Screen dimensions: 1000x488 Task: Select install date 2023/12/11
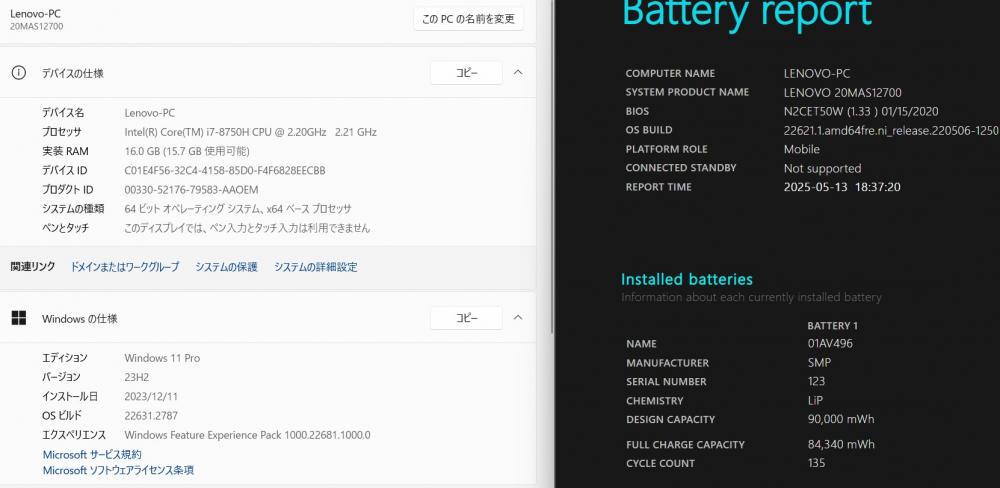tap(151, 396)
